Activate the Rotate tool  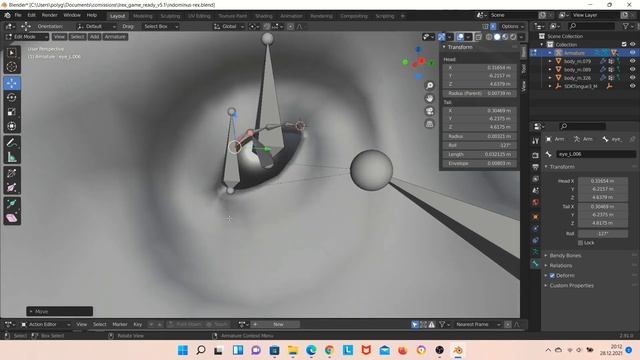(11, 98)
